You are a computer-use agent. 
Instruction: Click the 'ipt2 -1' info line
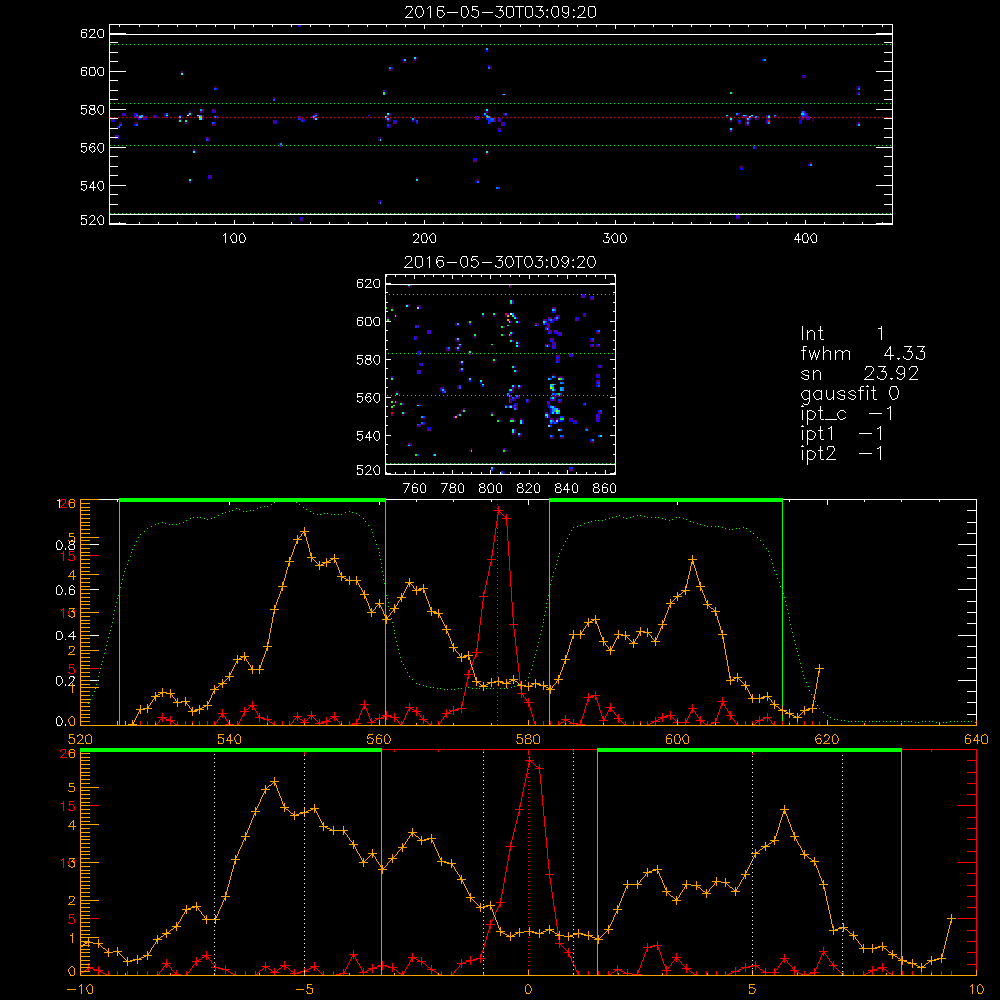click(842, 453)
